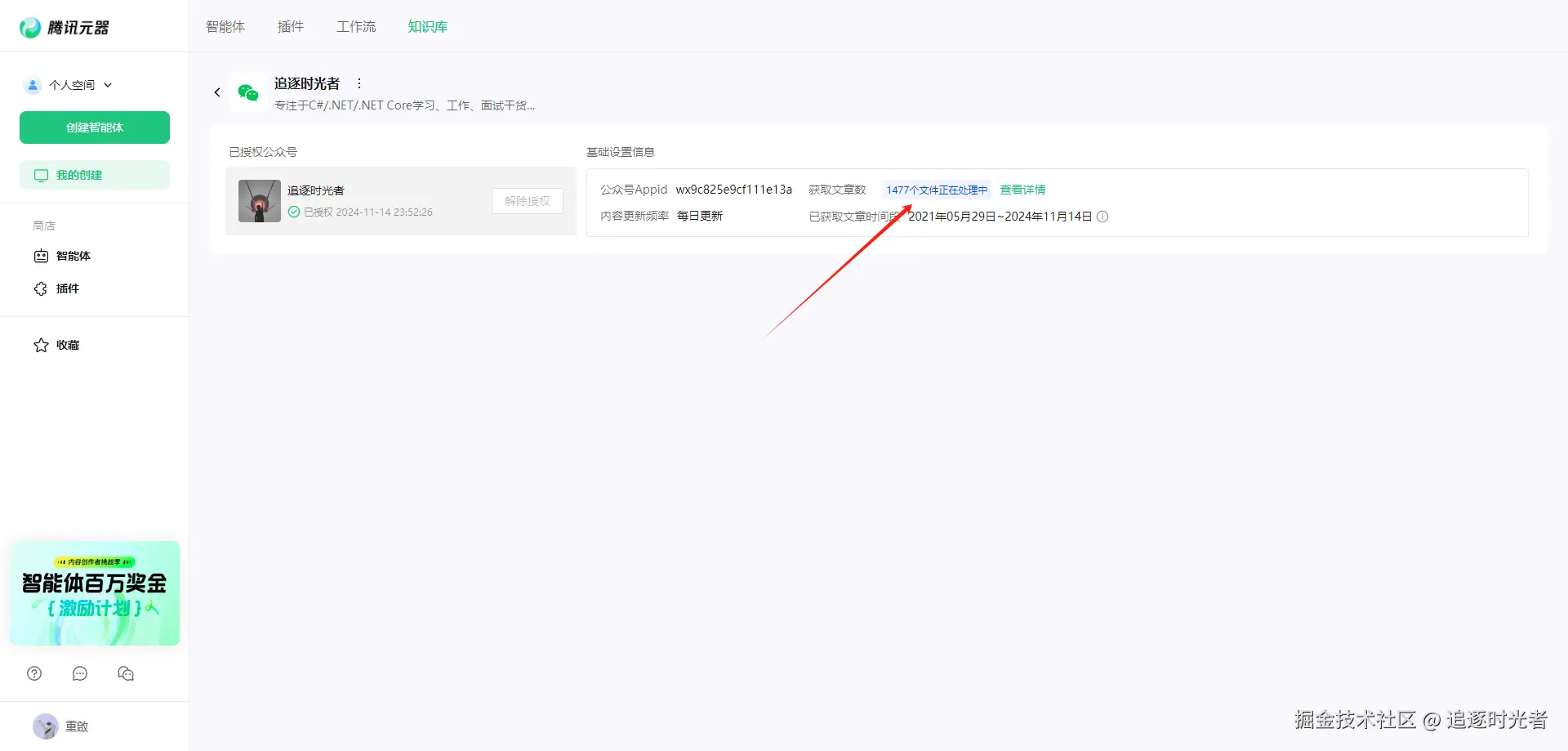Click the 1477个文件正在处理中 status tag
1568x751 pixels.
tap(937, 190)
